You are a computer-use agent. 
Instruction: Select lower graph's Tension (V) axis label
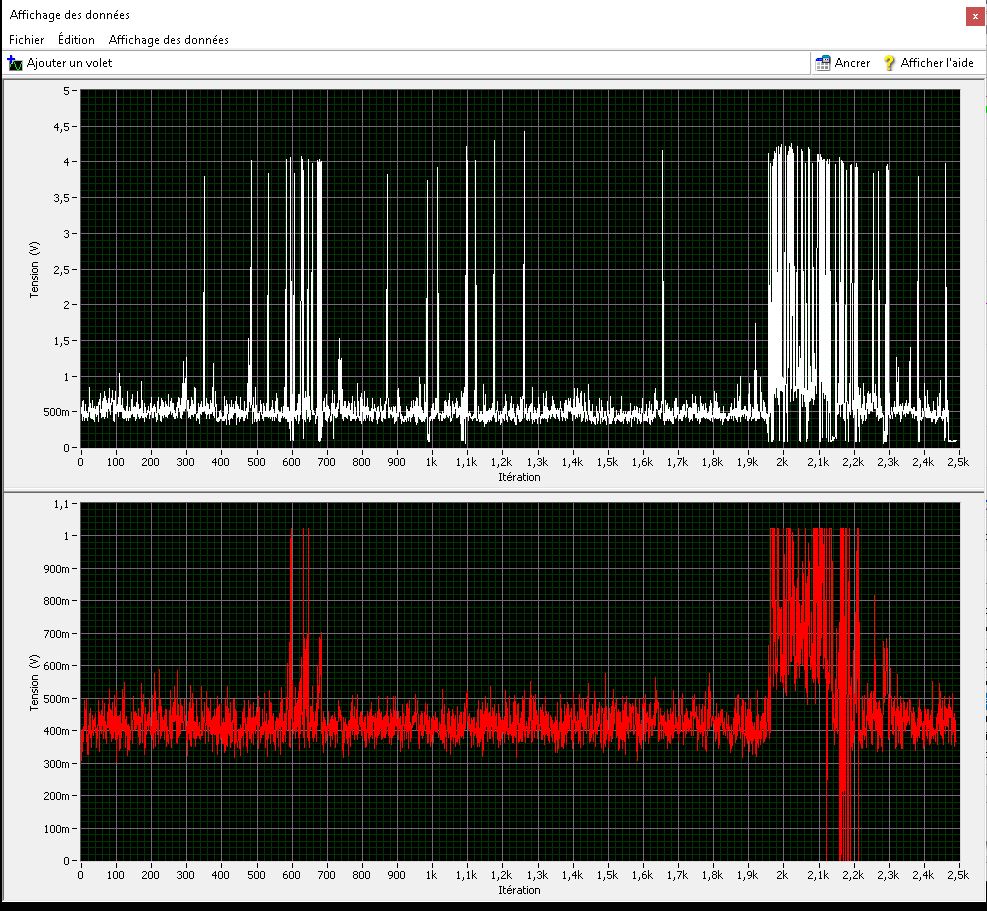35,681
